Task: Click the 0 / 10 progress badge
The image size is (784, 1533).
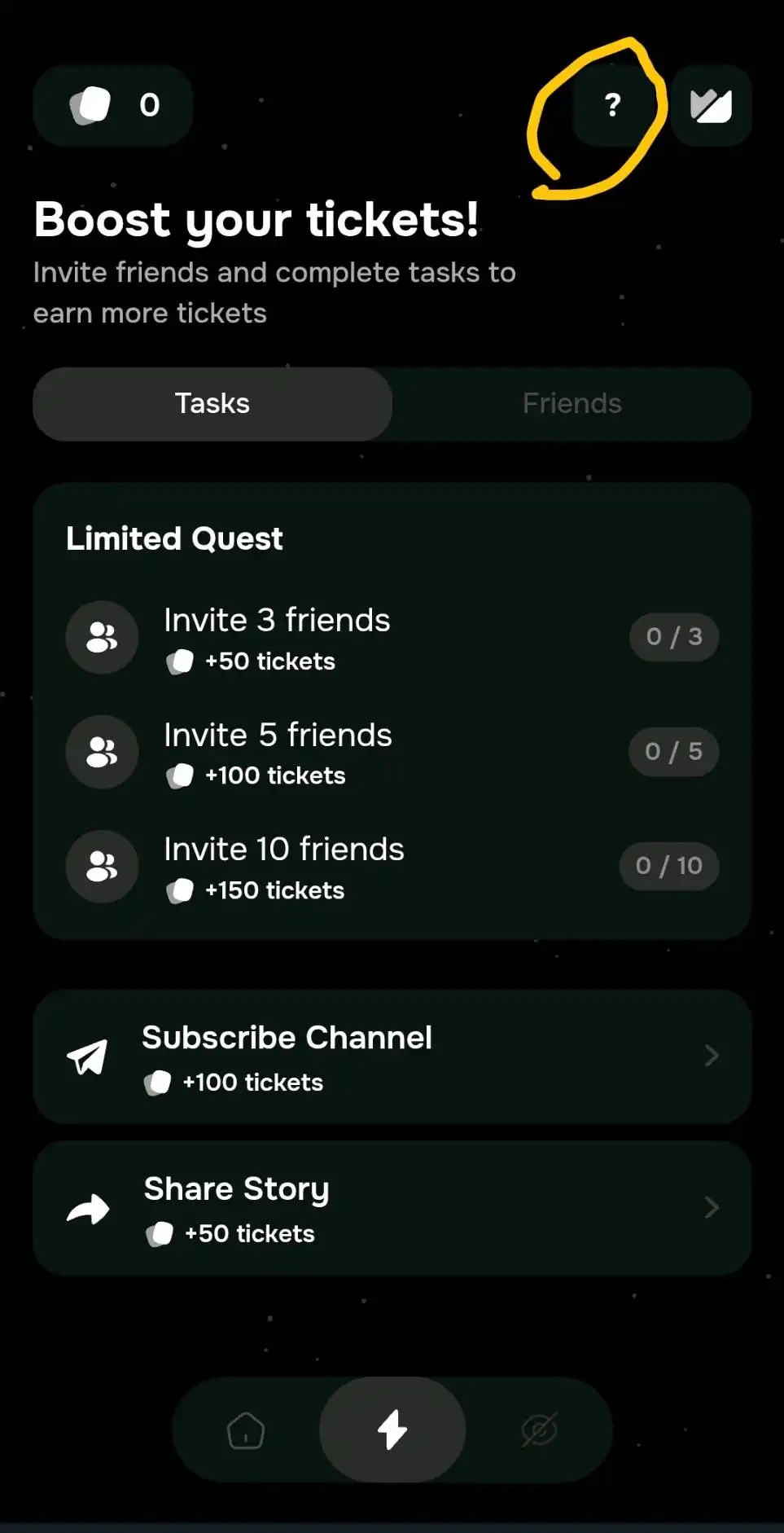Action: pos(668,866)
